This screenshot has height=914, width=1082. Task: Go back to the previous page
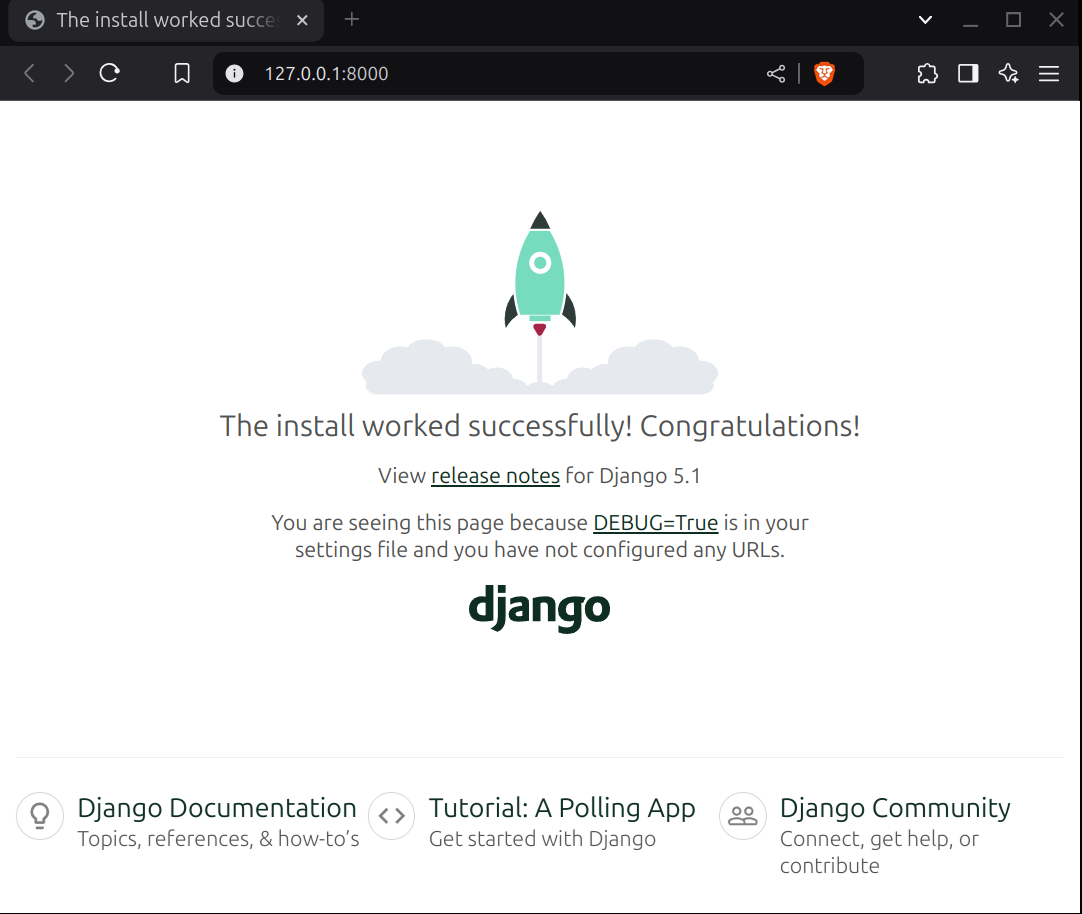tap(29, 73)
